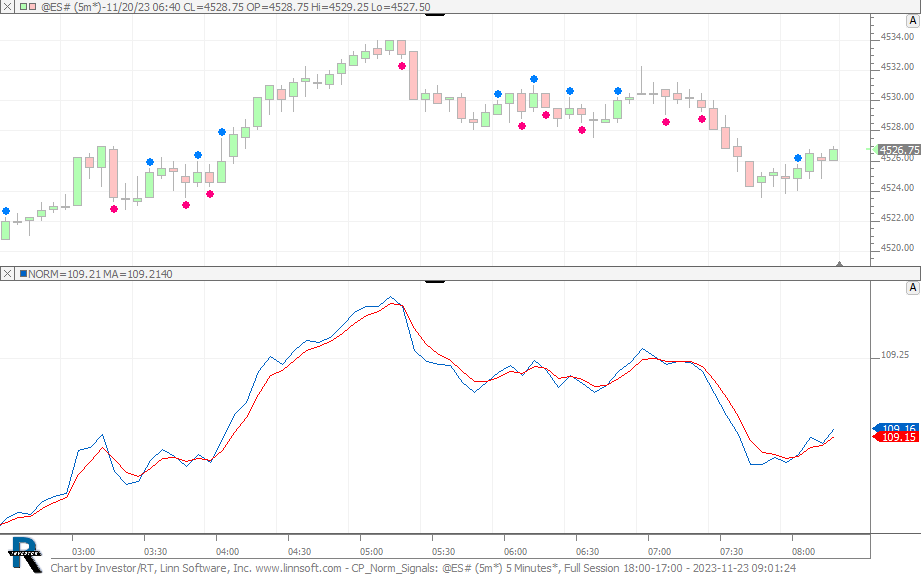Click the www.linnsoft.com text in the footer
Viewport: 921px width, 575px height.
tap(298, 568)
